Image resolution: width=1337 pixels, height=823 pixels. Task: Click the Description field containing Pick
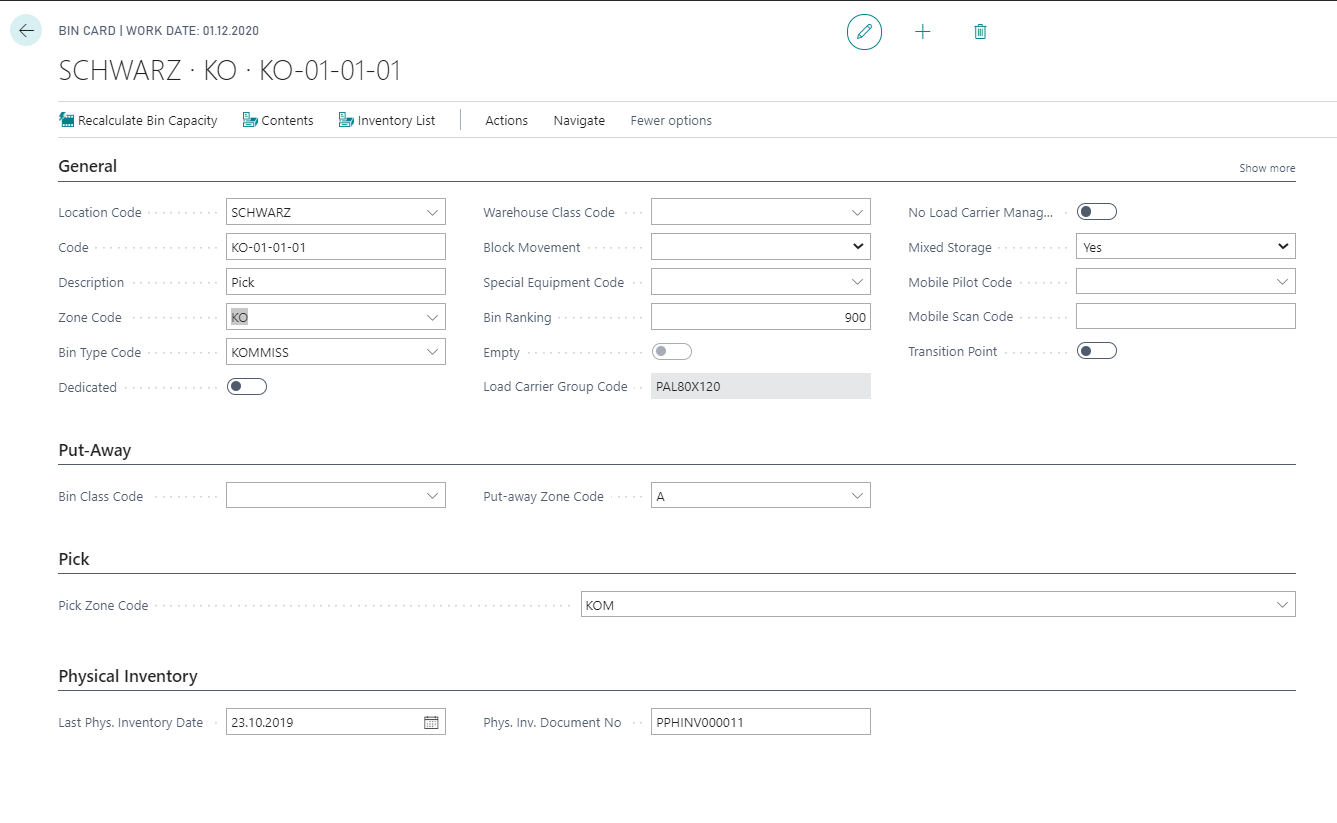(x=336, y=282)
